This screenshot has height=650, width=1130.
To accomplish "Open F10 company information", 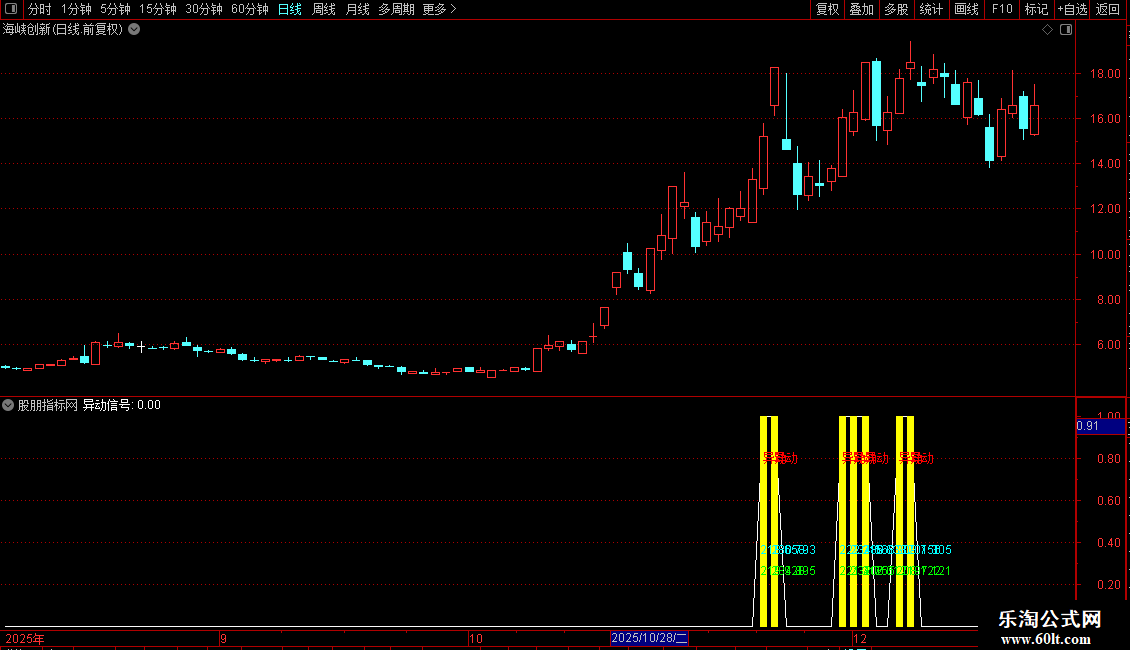I will [x=1002, y=9].
